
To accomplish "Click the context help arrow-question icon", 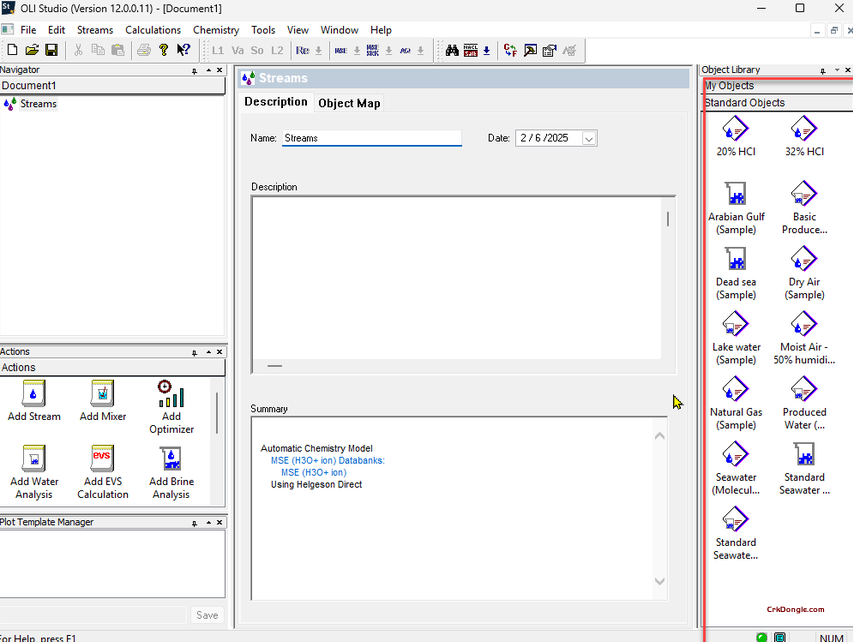I will coord(183,50).
